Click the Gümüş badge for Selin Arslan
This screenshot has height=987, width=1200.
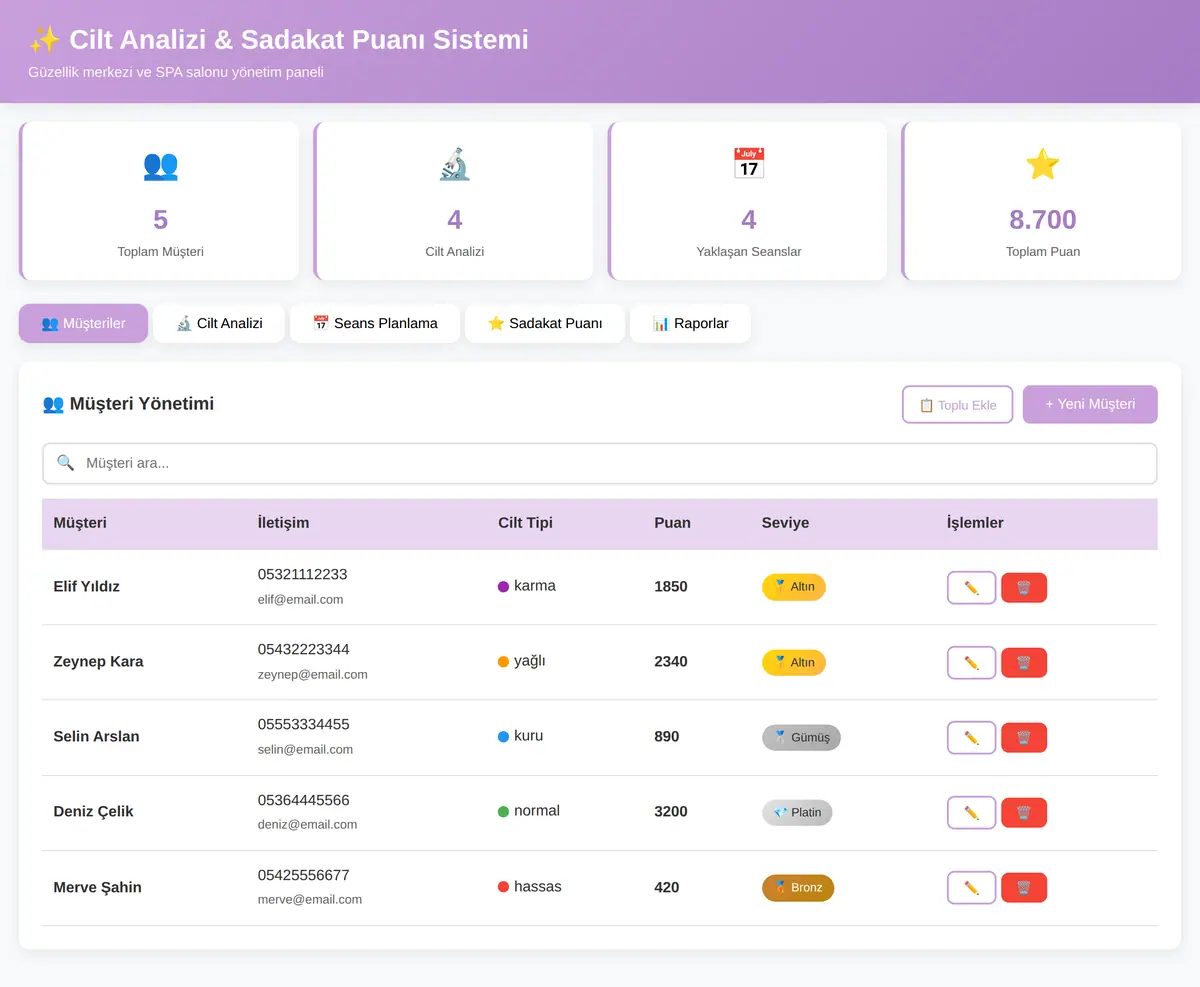pyautogui.click(x=801, y=738)
